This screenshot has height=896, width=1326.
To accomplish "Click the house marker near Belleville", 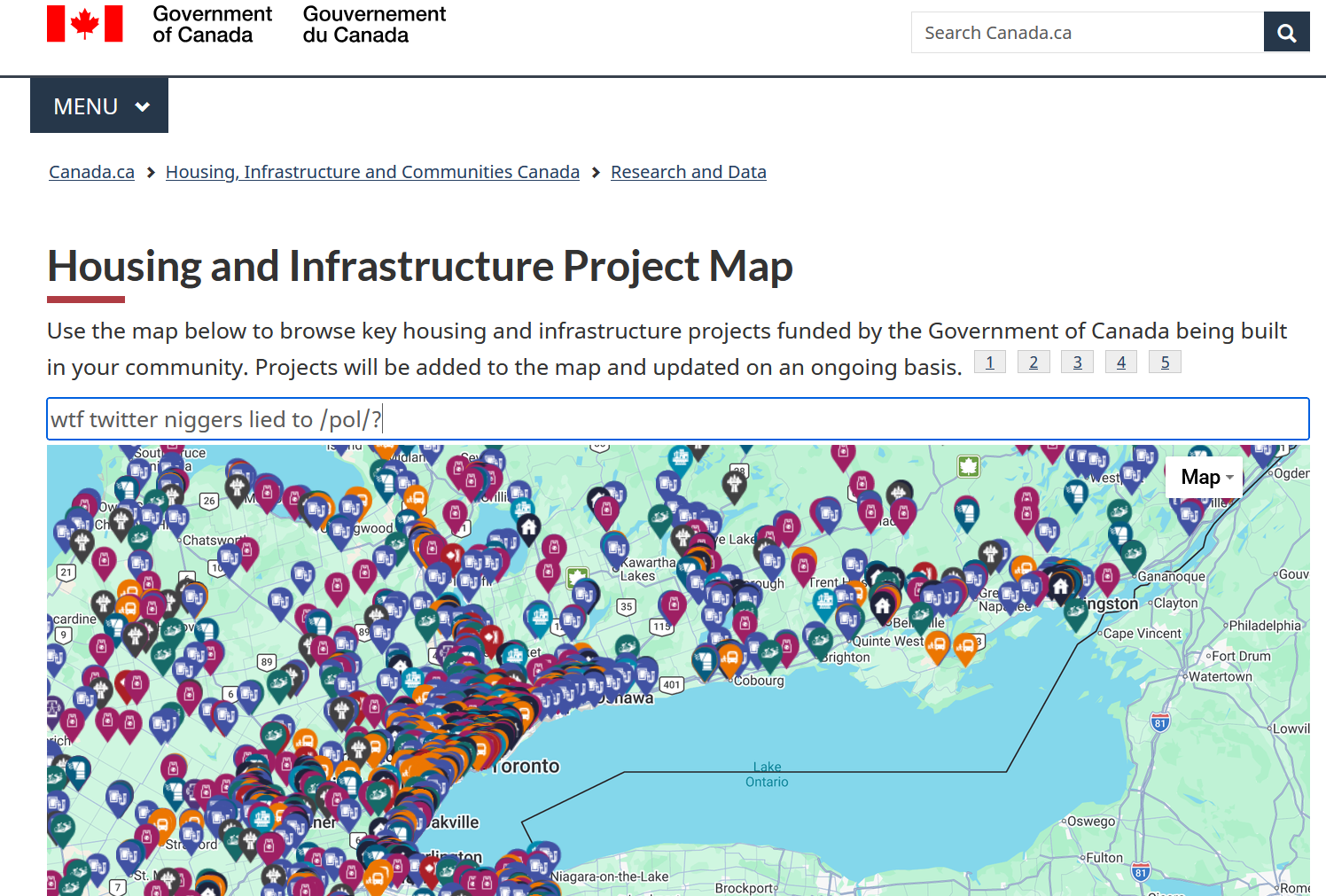I will tap(882, 606).
